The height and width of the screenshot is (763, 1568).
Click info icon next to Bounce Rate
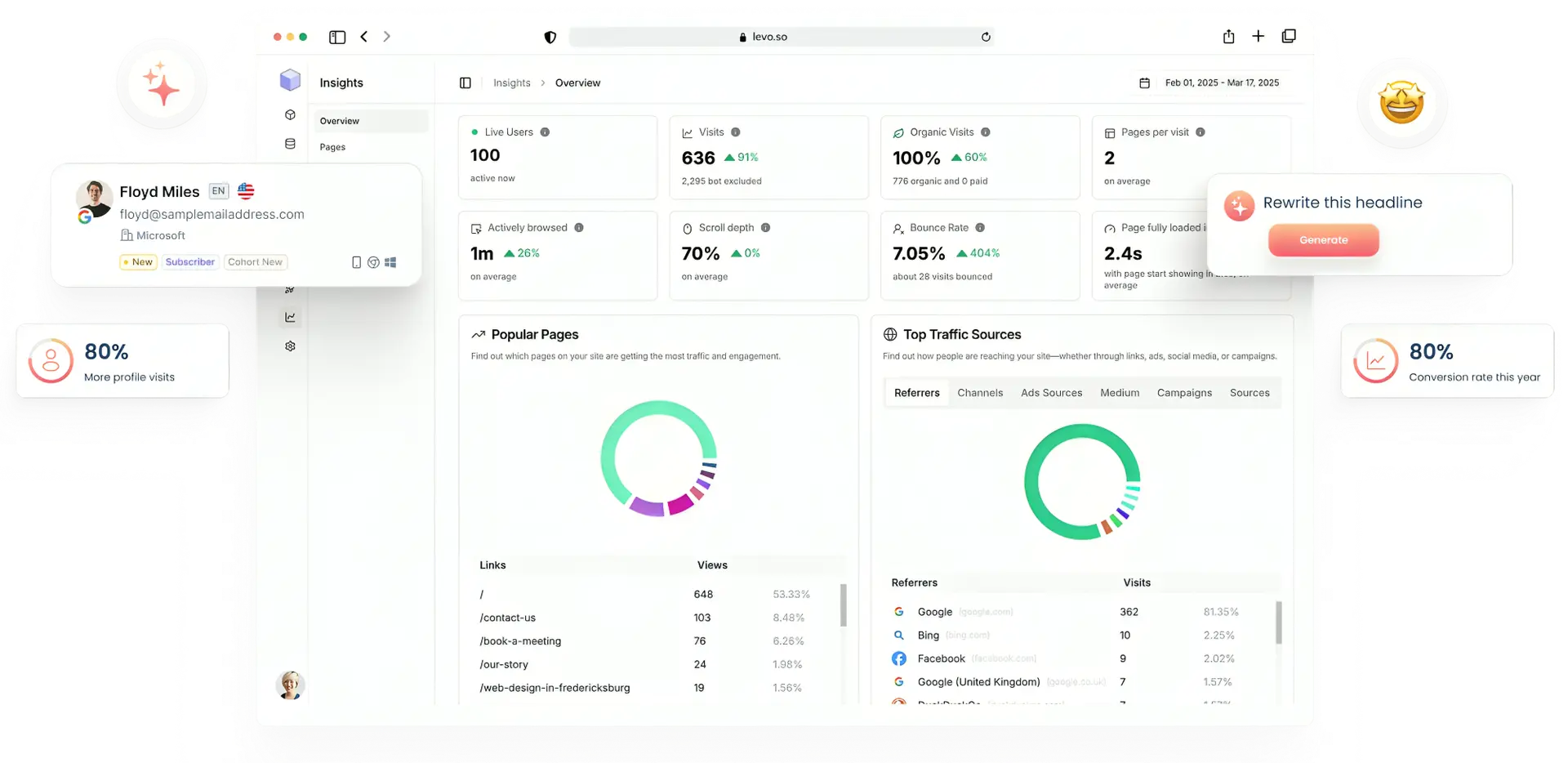pos(980,228)
